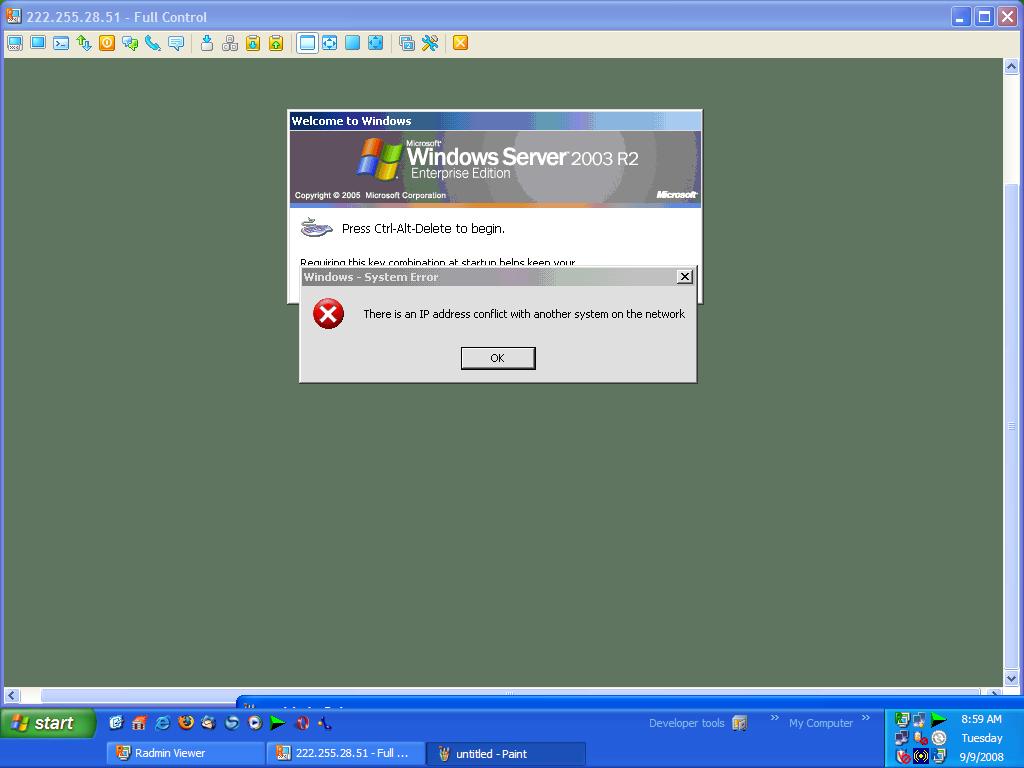Select Stretch view mode icon
Screen dimensions: 1024x768
pyautogui.click(x=330, y=43)
